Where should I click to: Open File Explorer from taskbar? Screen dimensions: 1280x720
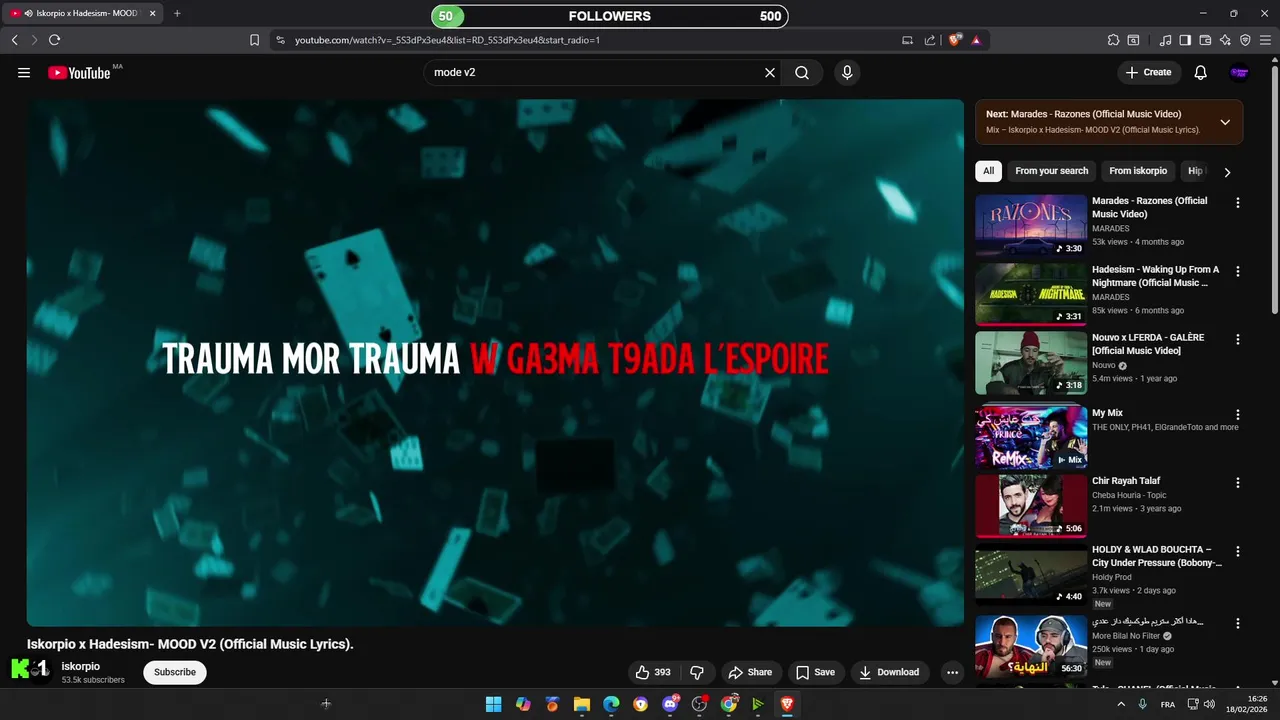(x=581, y=704)
